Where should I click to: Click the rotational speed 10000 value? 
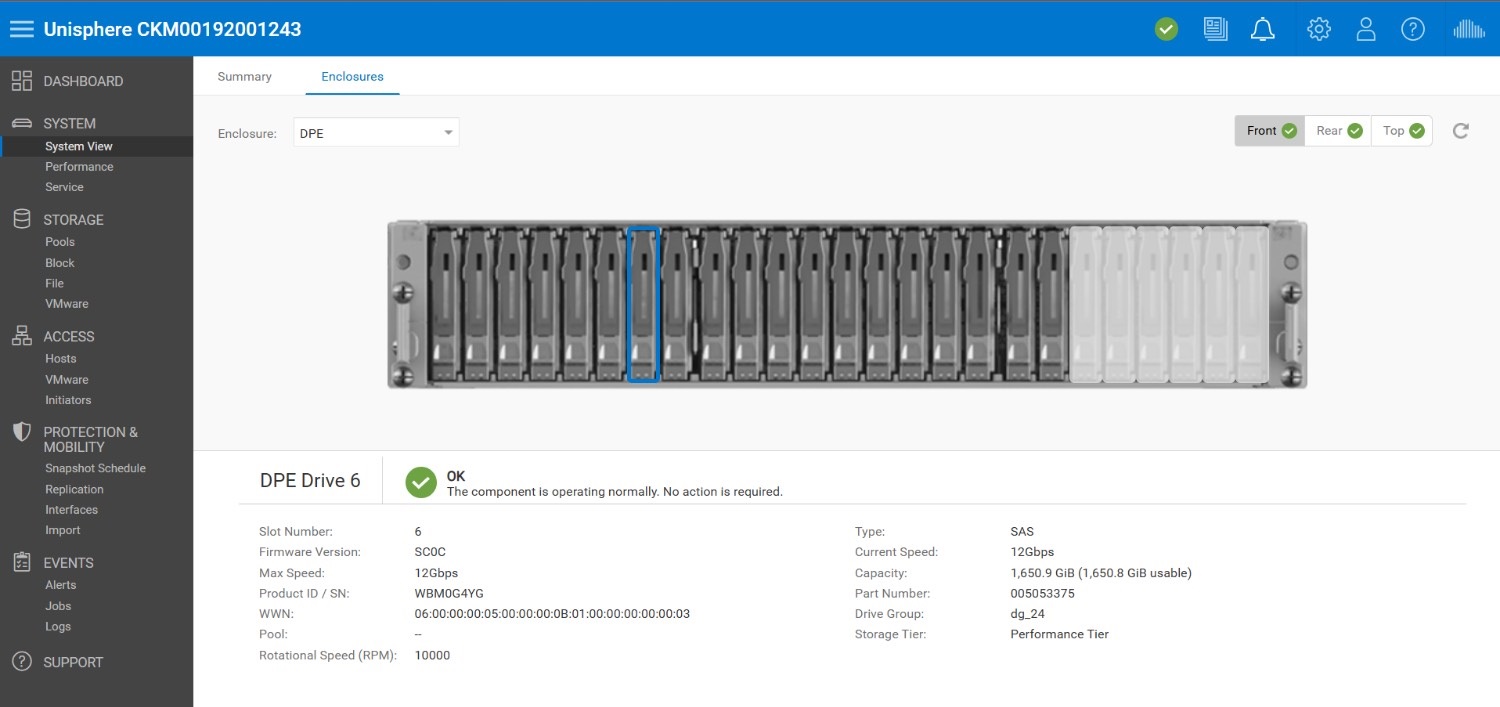tap(432, 656)
